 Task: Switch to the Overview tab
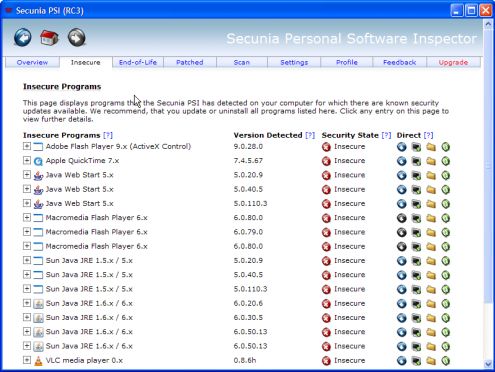coord(32,62)
